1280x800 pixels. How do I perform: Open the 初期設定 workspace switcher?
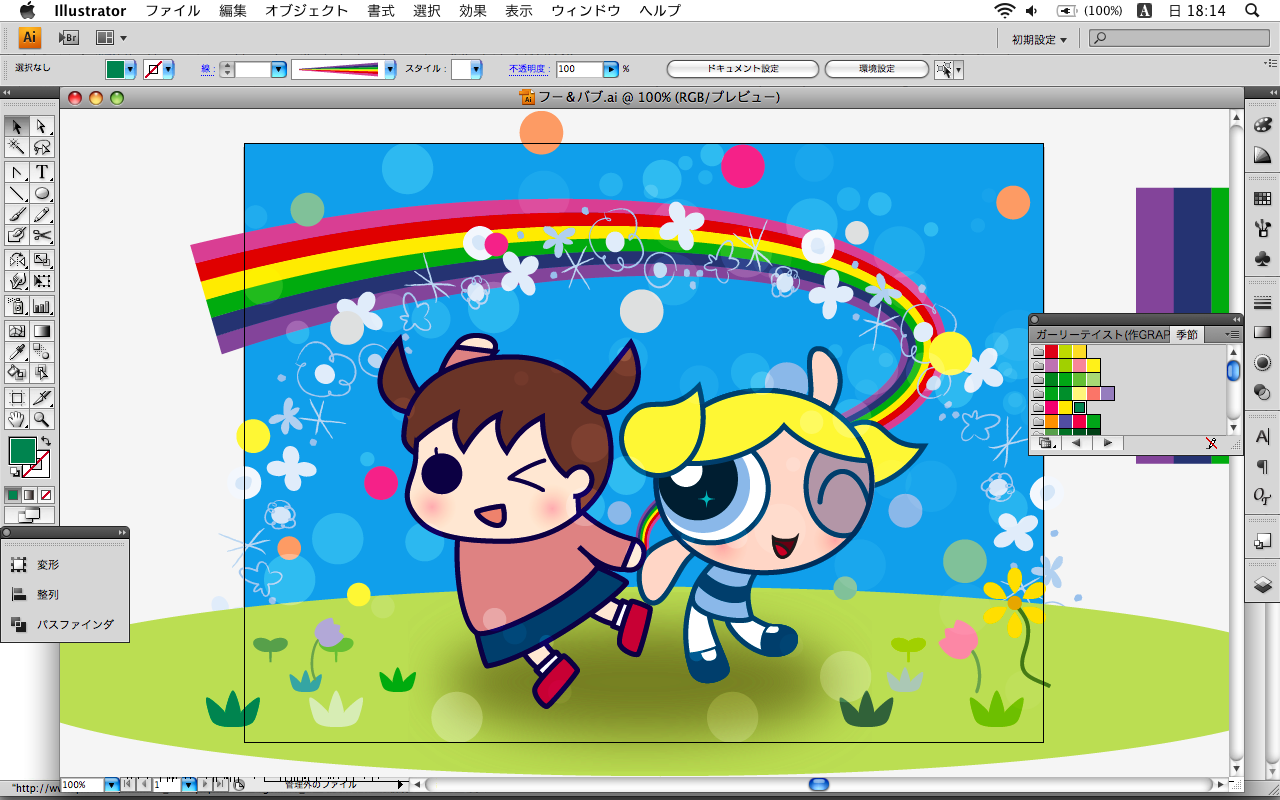click(1038, 39)
